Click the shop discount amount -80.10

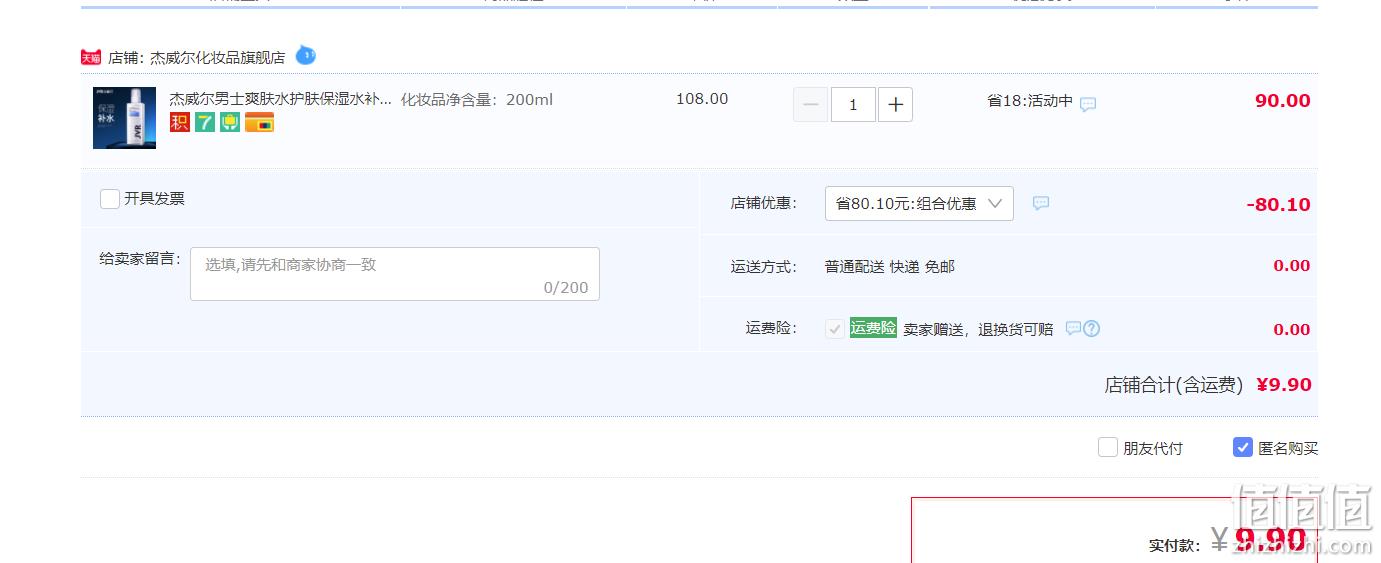point(1279,205)
